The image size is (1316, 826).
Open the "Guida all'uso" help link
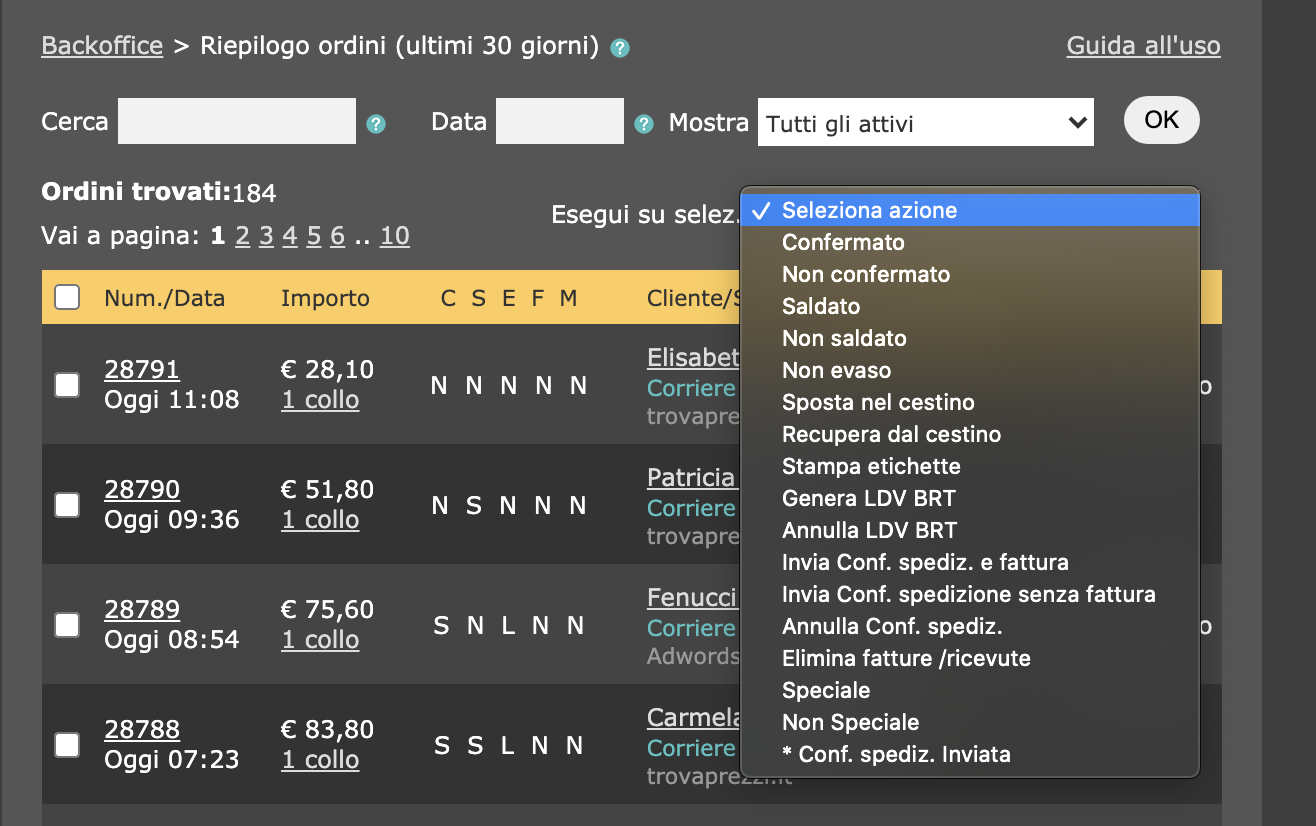click(1143, 45)
